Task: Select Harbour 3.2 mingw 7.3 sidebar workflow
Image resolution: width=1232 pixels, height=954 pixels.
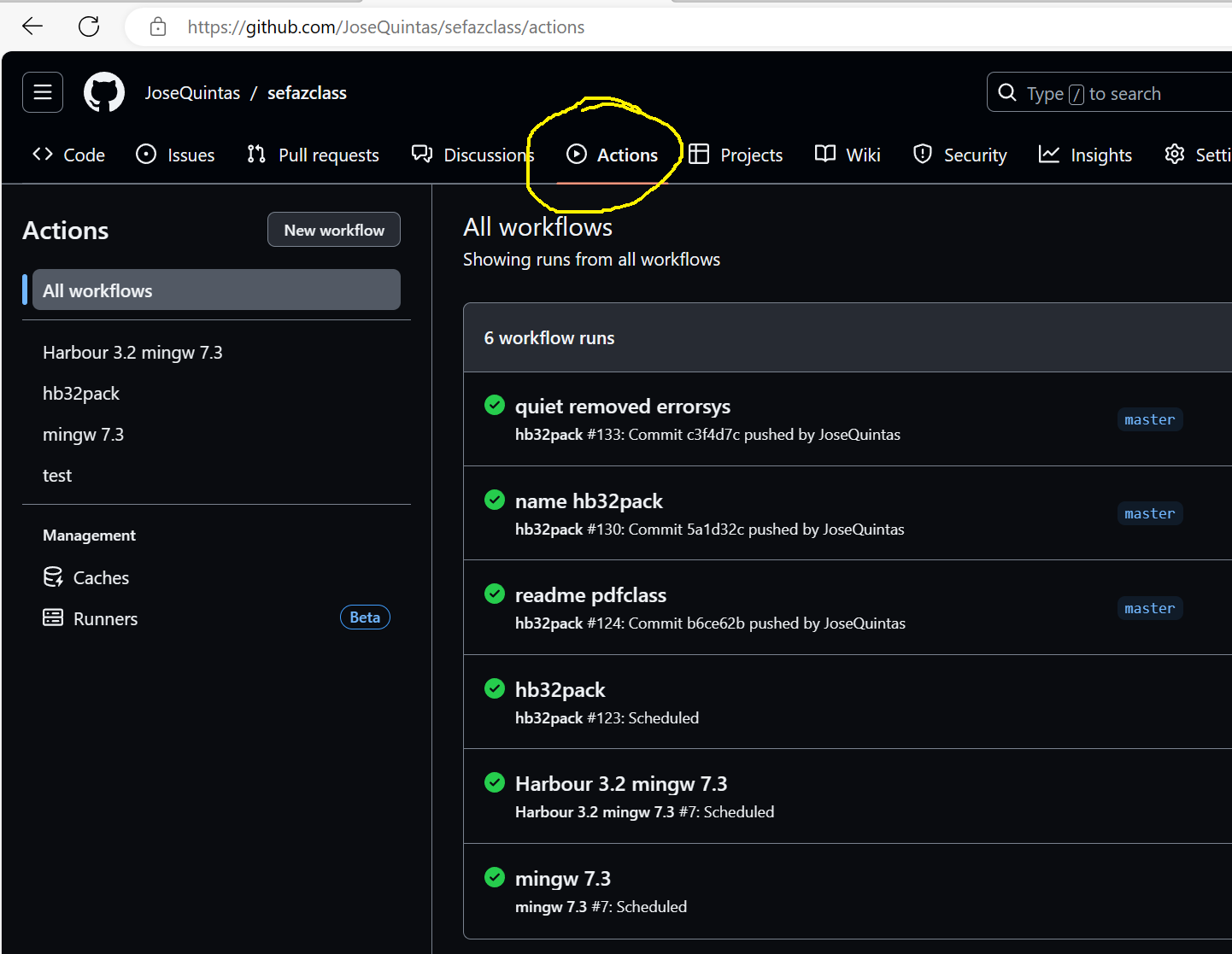Action: [x=132, y=353]
